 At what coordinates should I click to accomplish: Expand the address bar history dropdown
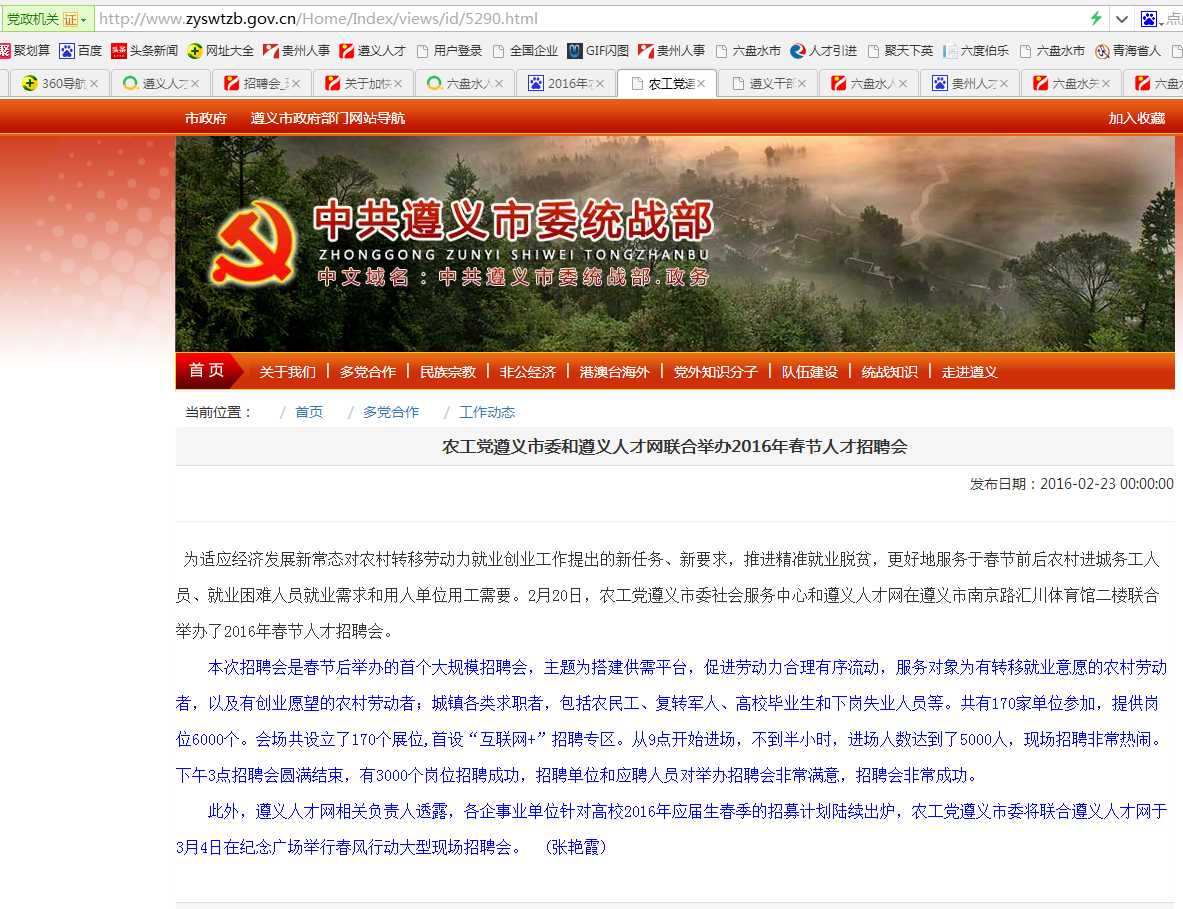click(1122, 19)
